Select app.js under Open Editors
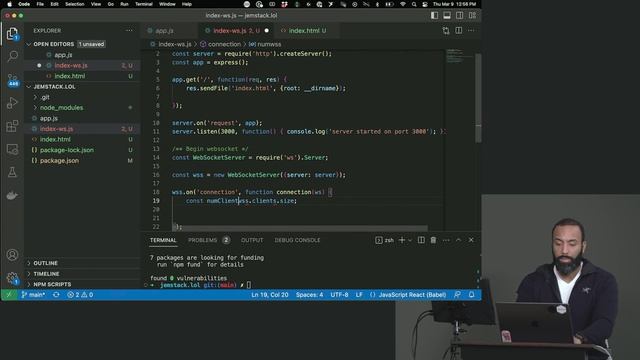 [82, 55]
